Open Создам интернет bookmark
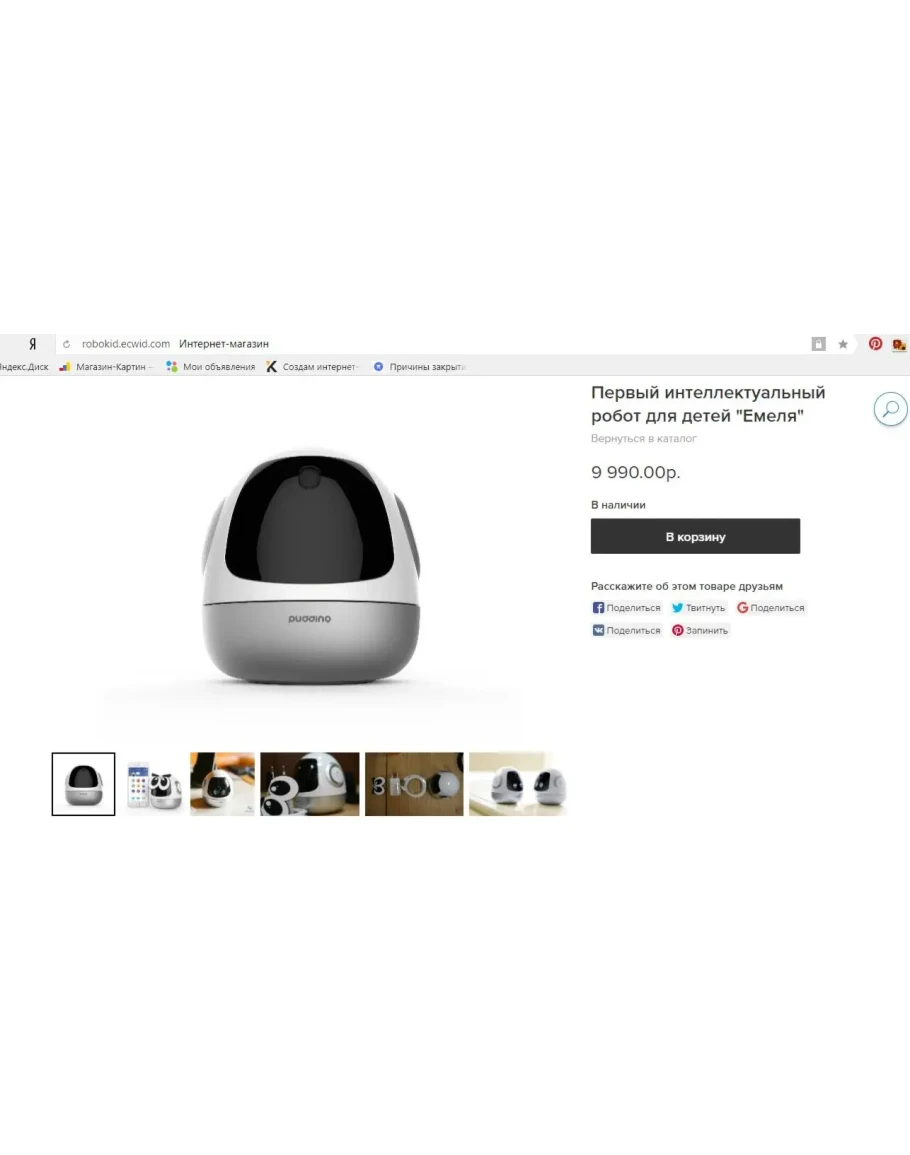 tap(312, 367)
